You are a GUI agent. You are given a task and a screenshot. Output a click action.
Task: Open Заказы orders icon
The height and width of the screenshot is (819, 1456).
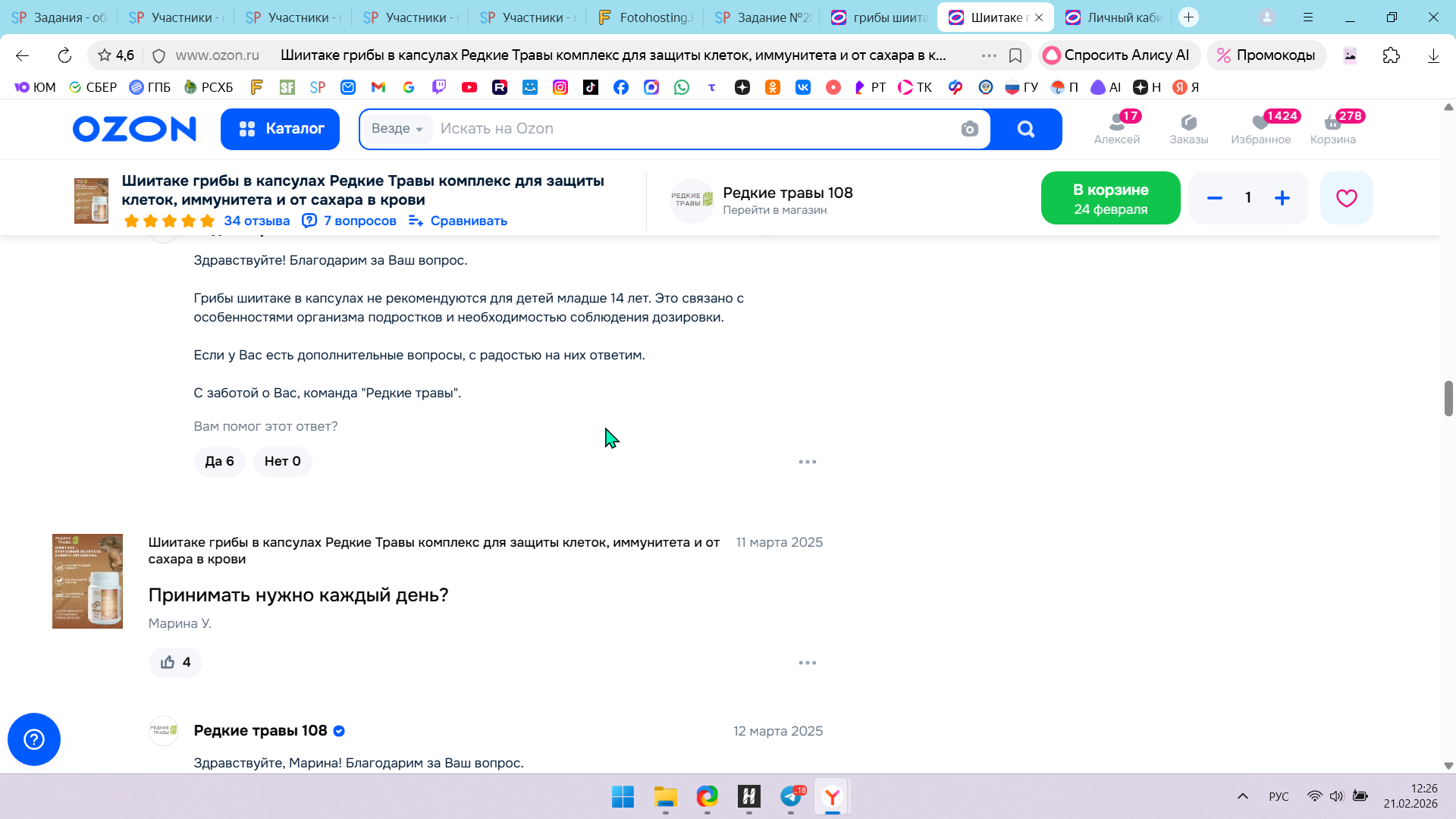[x=1188, y=128]
